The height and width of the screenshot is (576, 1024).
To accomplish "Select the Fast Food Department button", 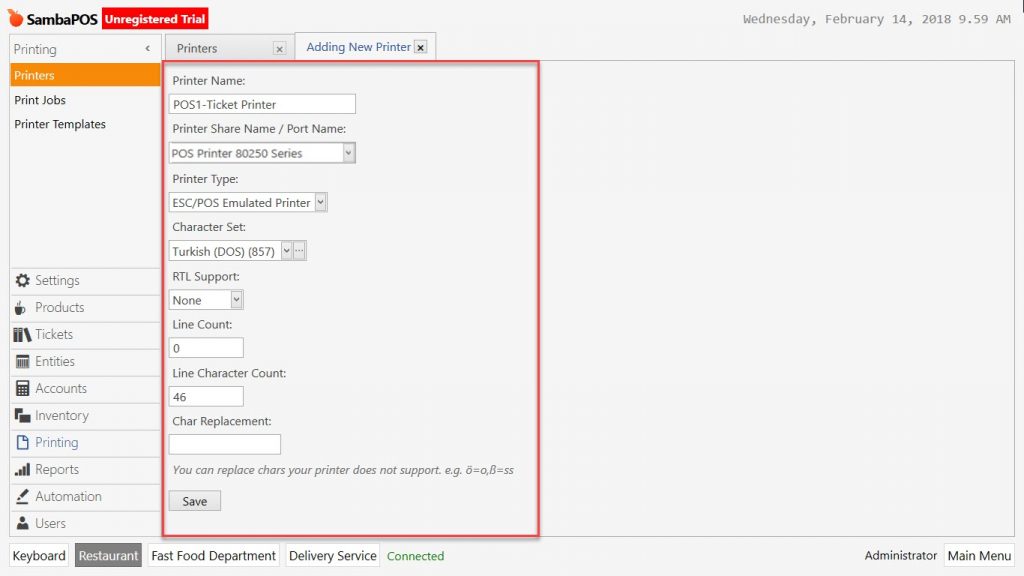I will 214,556.
